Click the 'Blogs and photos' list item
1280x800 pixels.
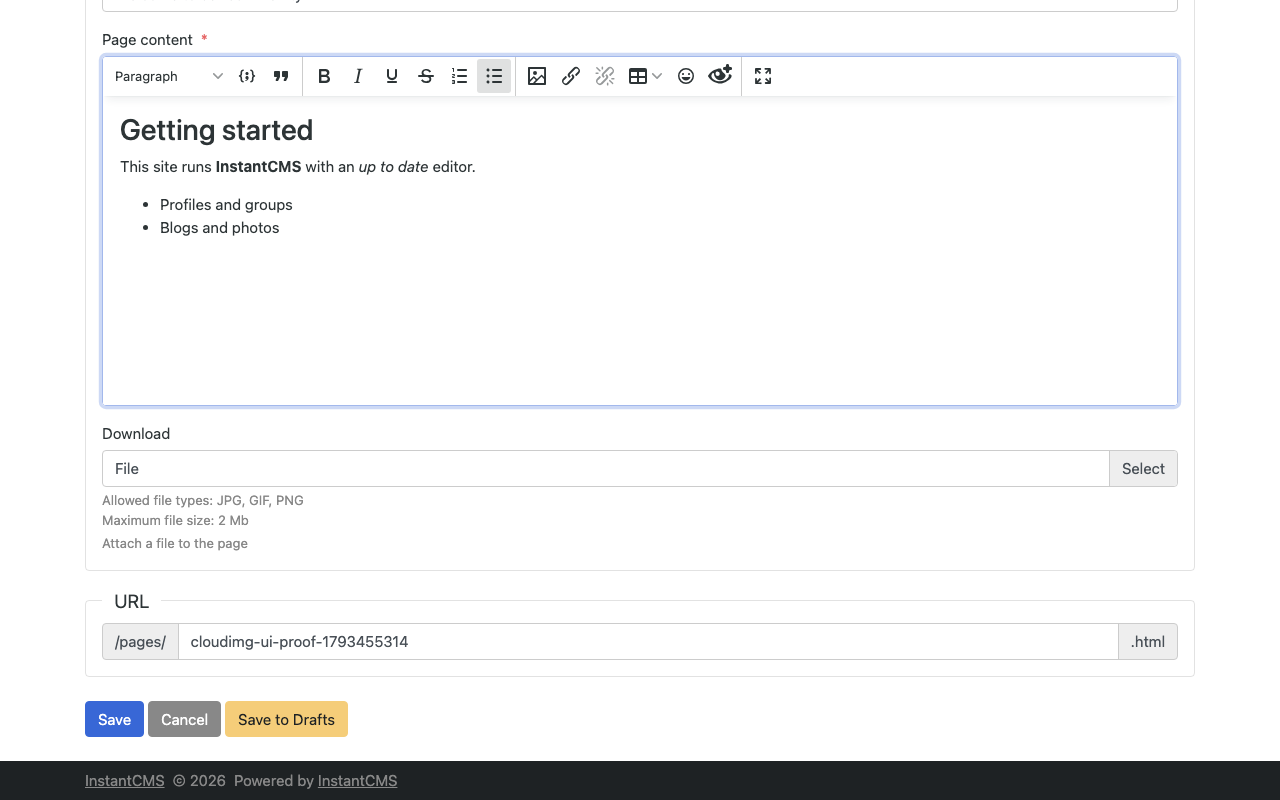pos(220,228)
